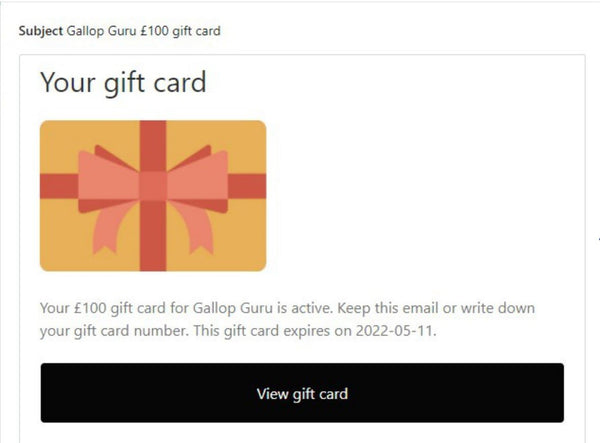The height and width of the screenshot is (443, 600).
Task: Click the expiry date 2022-05-11
Action: [394, 331]
